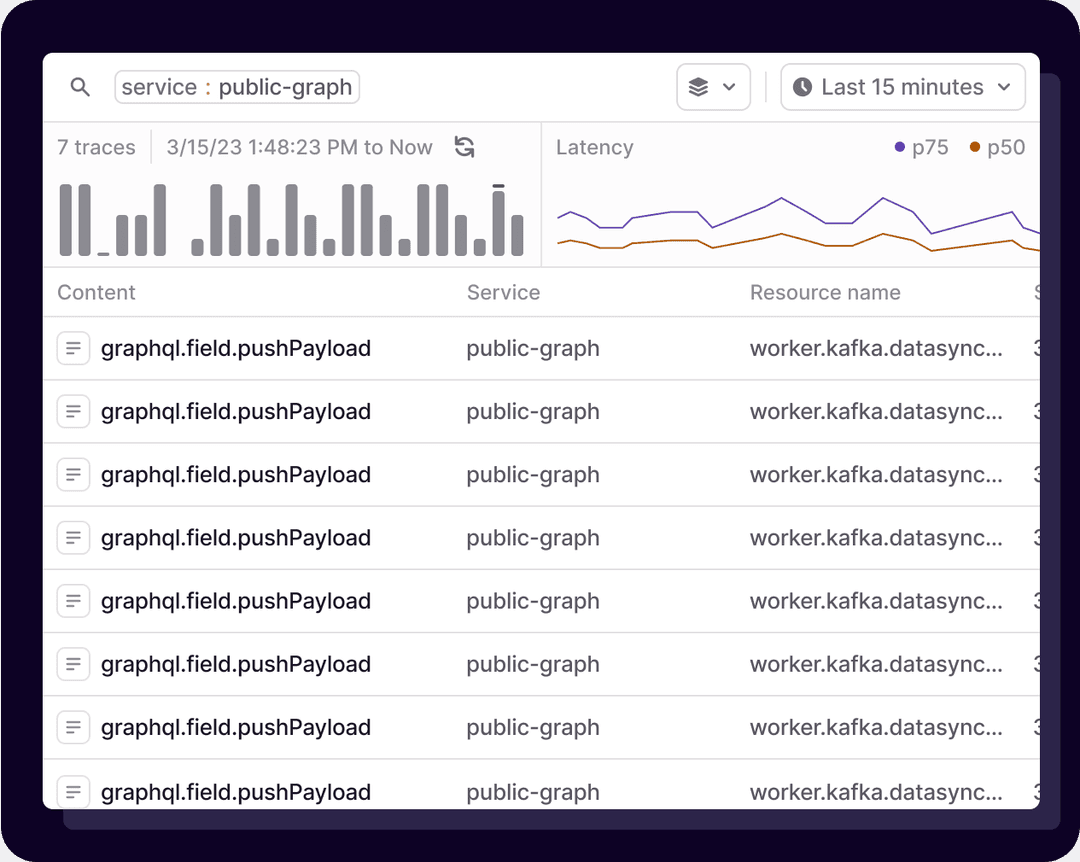Click the log icon in first row
This screenshot has height=862, width=1080.
pyautogui.click(x=73, y=349)
